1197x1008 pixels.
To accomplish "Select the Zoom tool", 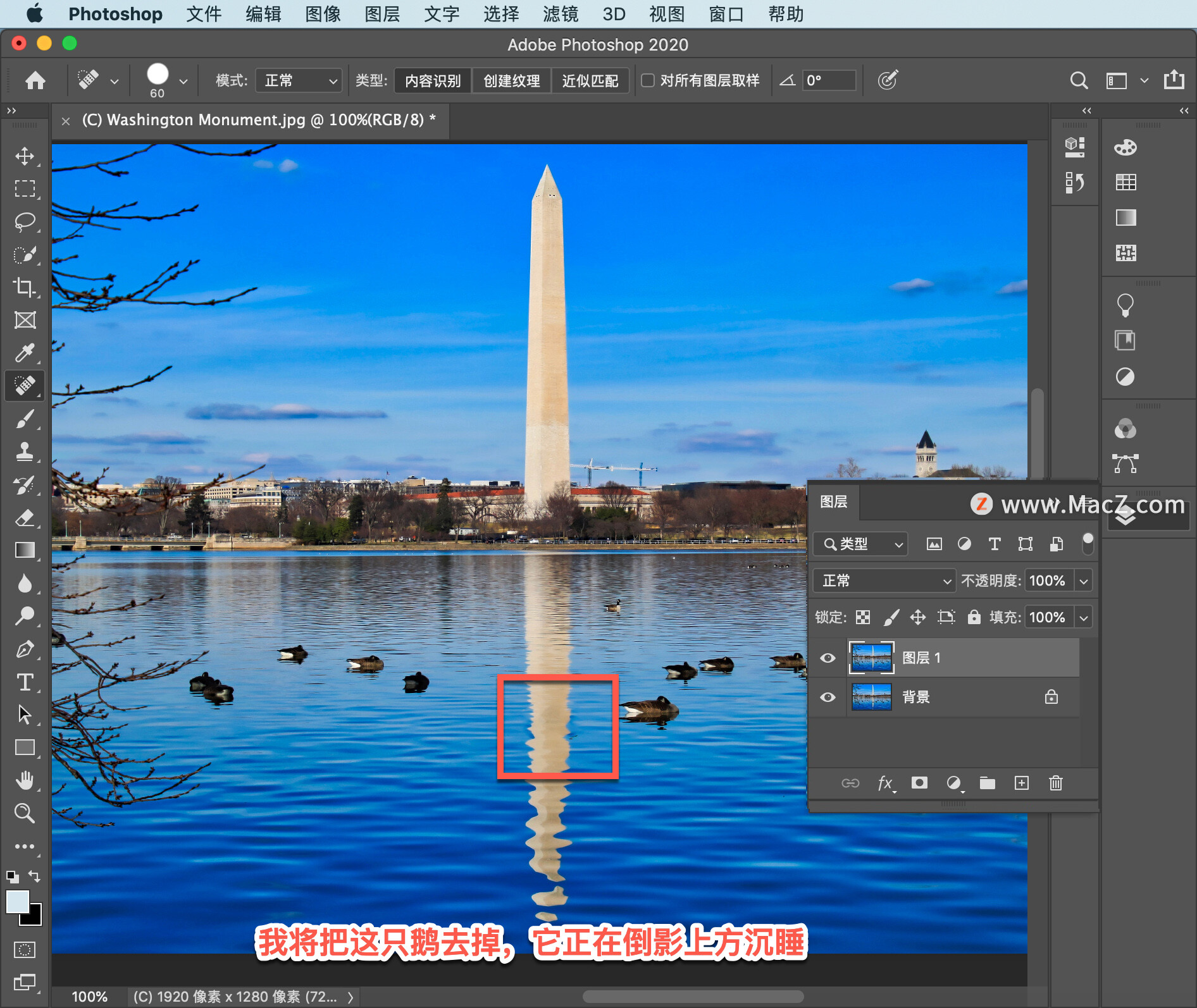I will 25,813.
